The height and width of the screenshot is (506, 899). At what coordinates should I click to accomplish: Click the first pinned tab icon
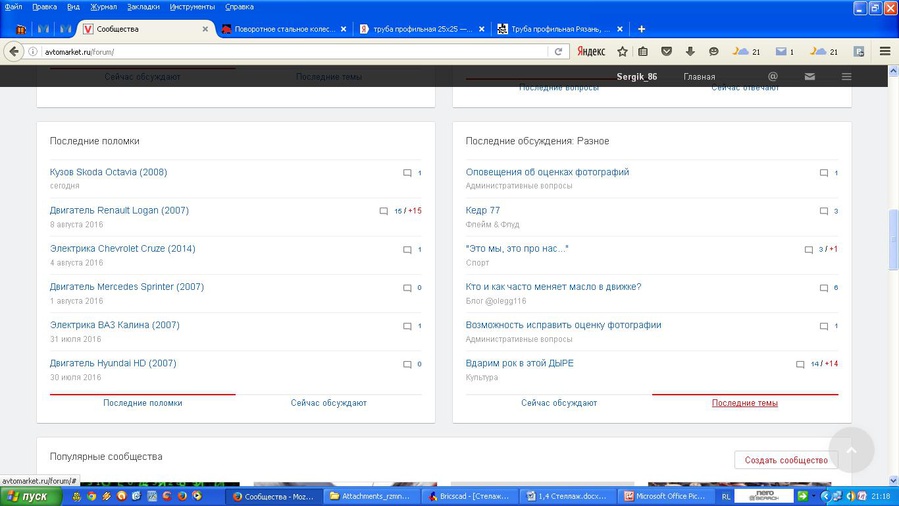tap(21, 29)
